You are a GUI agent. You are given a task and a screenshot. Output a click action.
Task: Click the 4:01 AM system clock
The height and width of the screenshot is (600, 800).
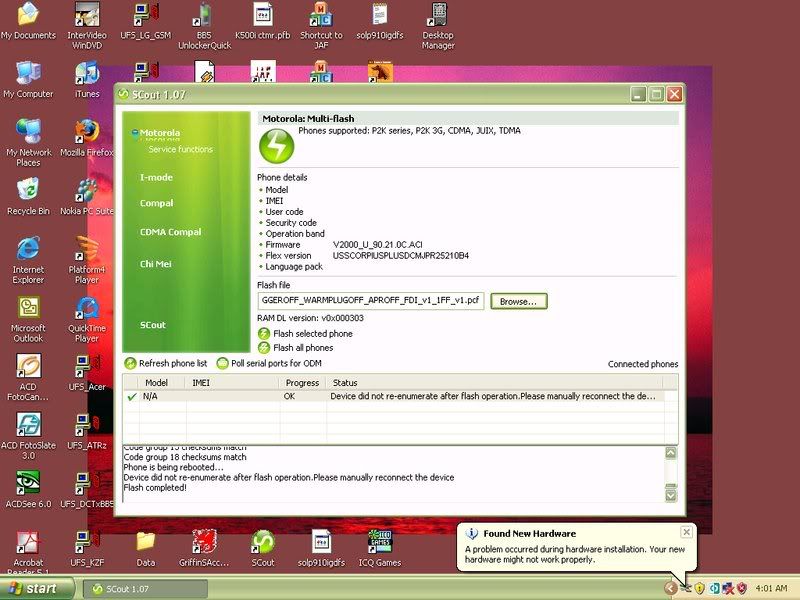tap(771, 589)
